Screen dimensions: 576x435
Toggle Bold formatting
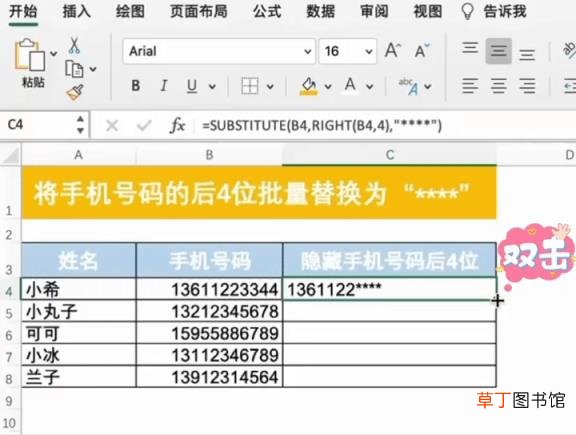coord(136,86)
